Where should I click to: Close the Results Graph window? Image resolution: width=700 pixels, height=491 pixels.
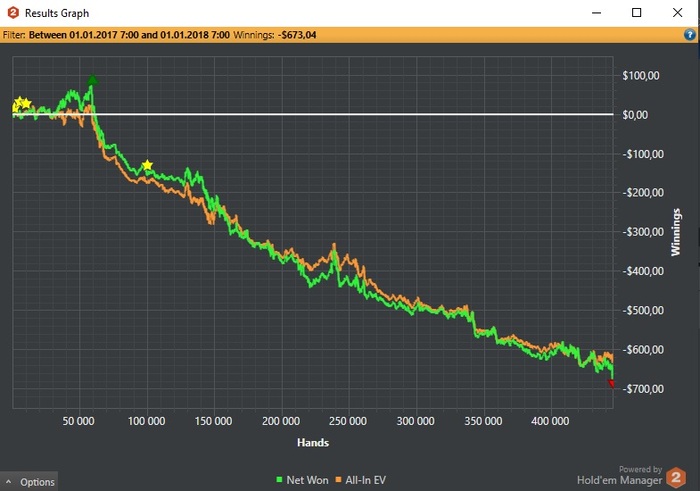(x=677, y=12)
